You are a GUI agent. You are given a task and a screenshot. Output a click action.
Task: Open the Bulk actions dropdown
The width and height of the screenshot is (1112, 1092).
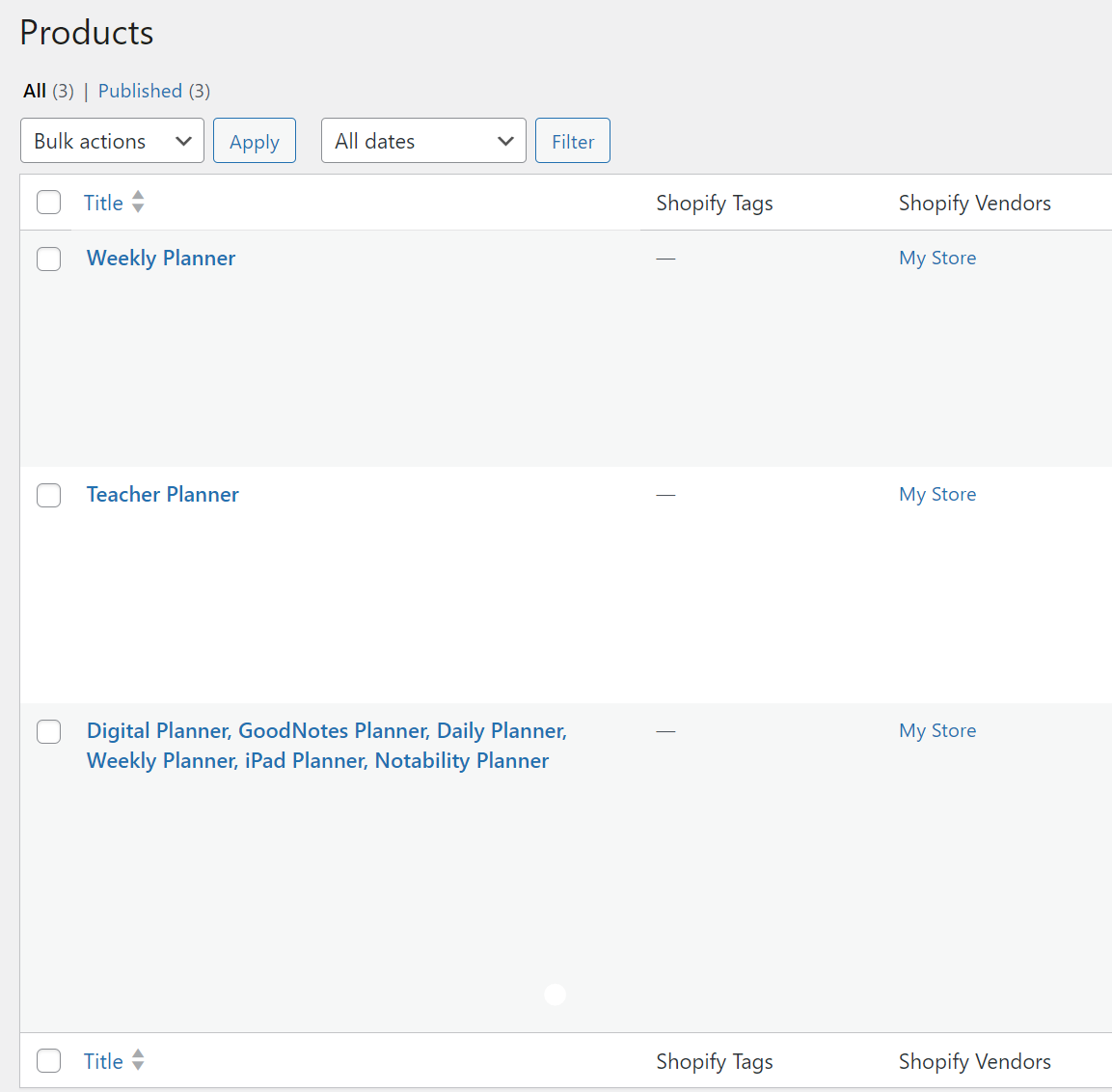(112, 141)
